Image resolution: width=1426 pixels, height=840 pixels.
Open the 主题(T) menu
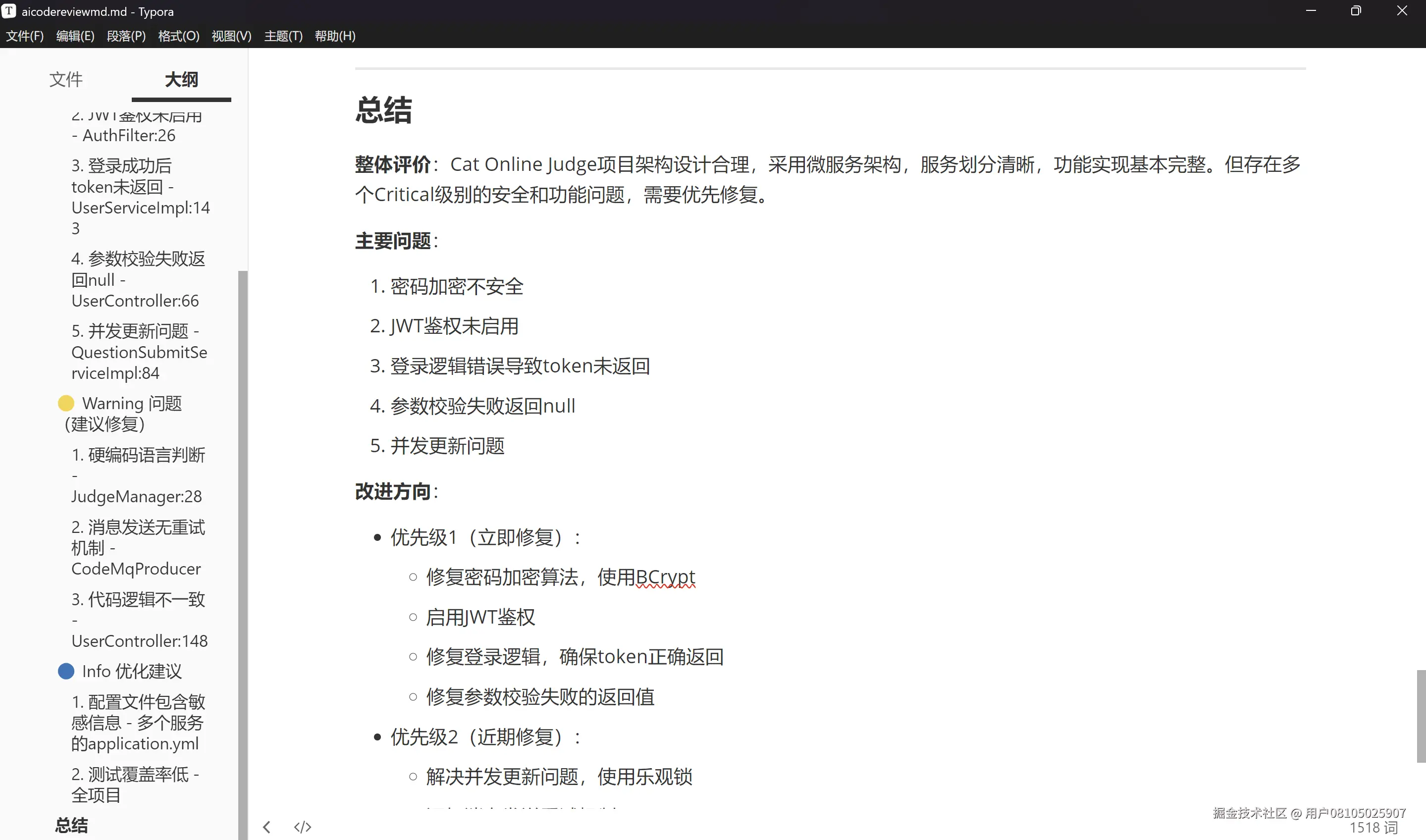click(x=283, y=36)
